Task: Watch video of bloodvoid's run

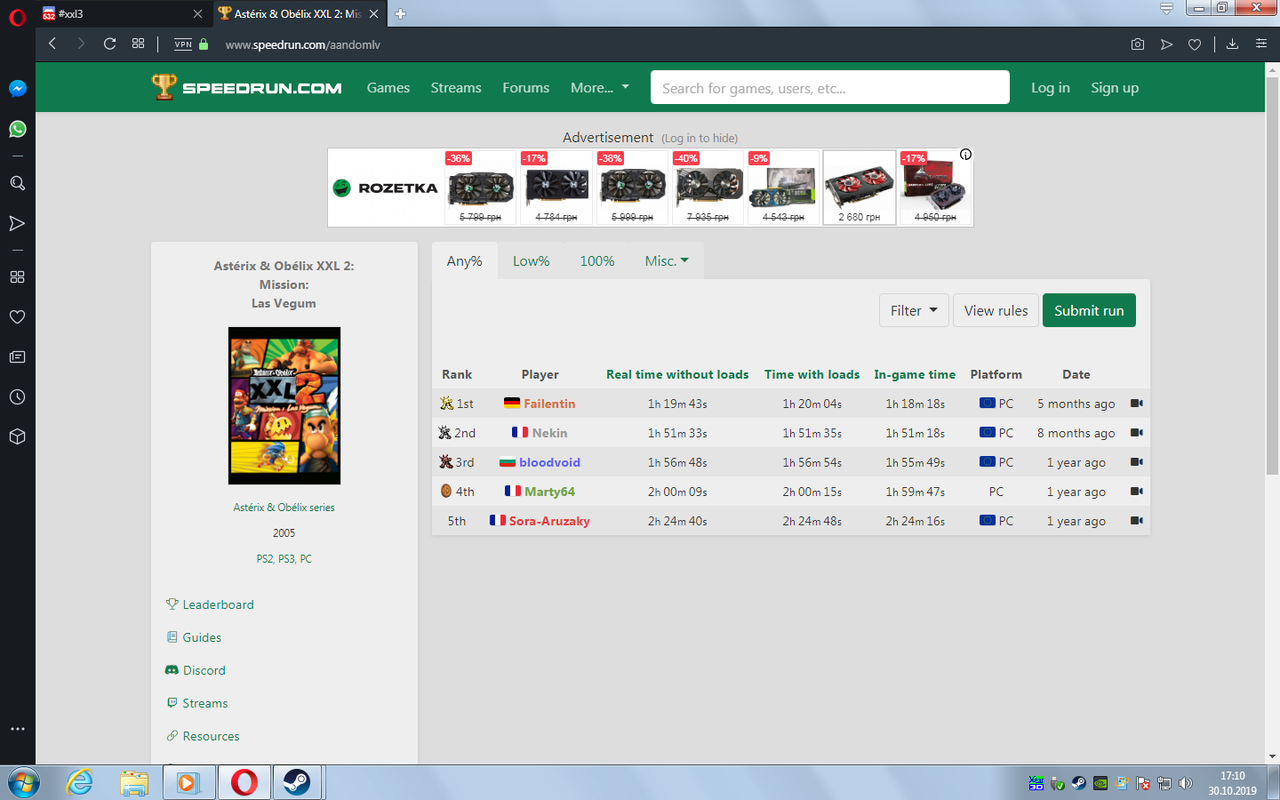Action: click(1137, 462)
